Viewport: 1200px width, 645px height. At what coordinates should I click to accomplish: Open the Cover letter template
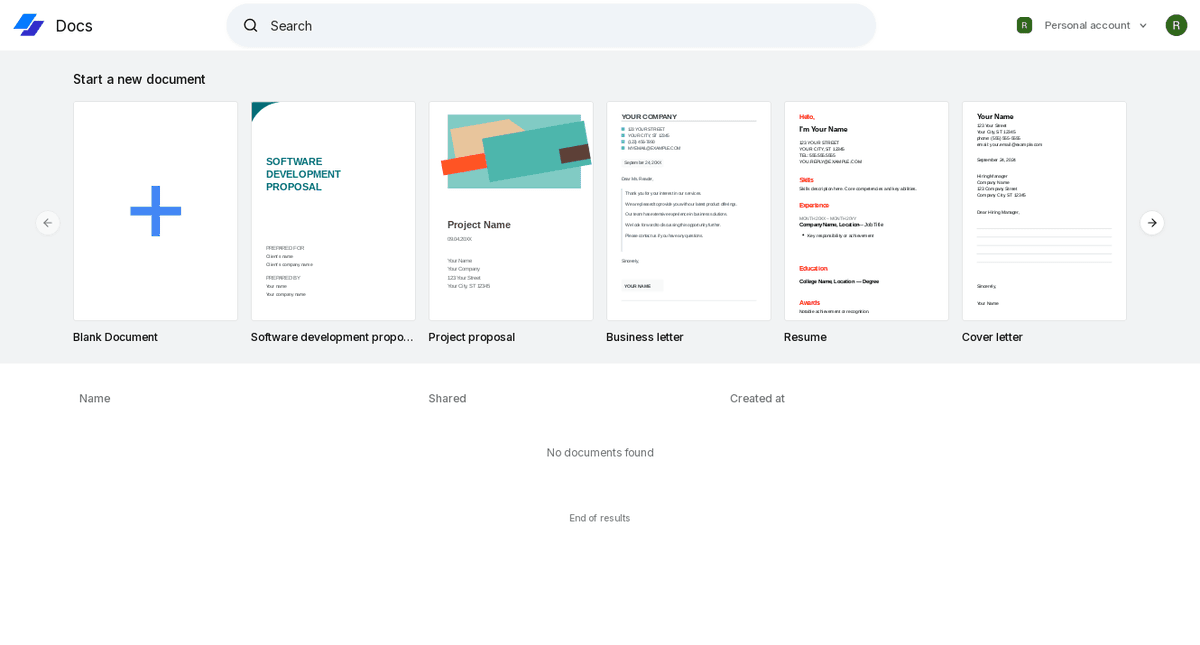click(1044, 211)
